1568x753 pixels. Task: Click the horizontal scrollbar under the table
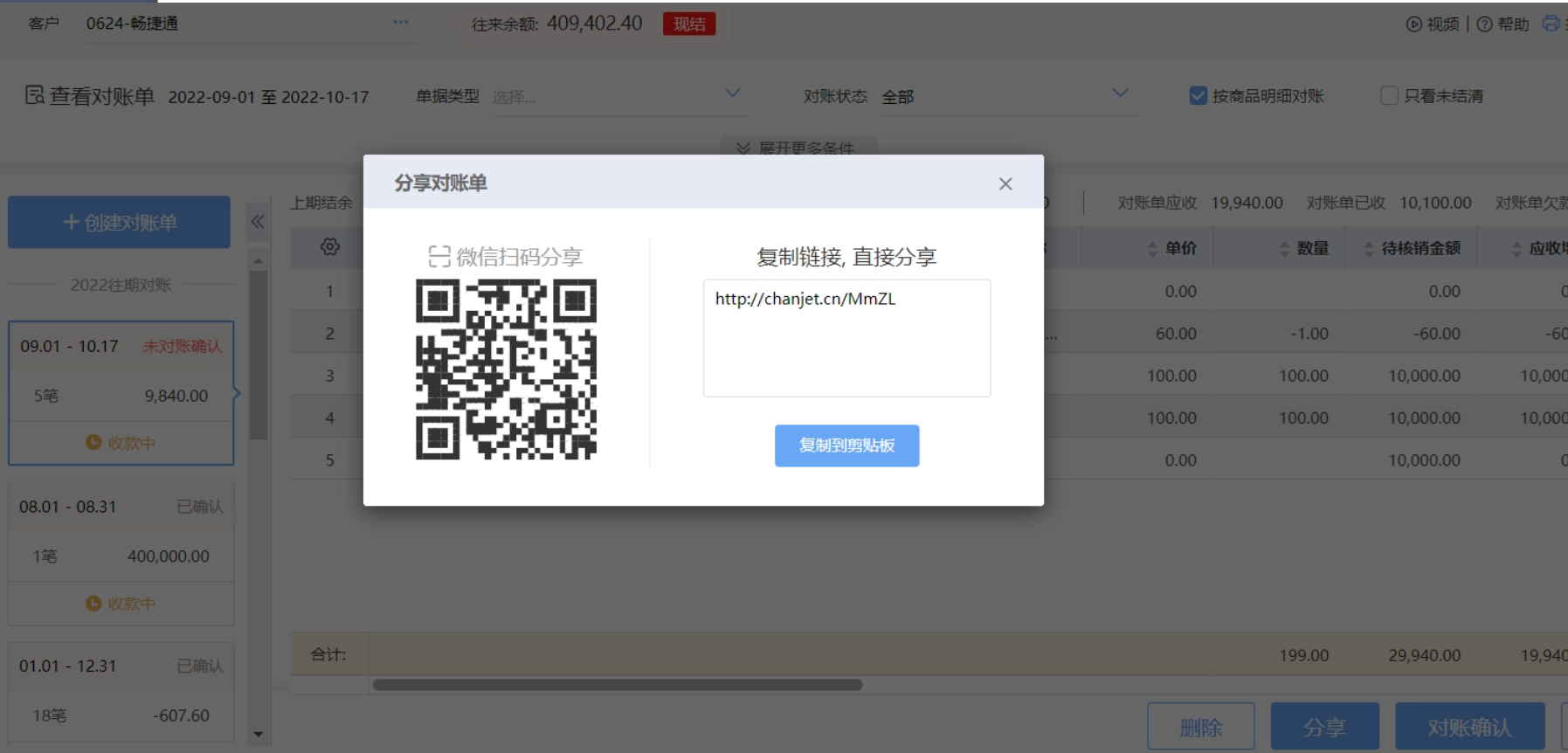click(x=617, y=685)
